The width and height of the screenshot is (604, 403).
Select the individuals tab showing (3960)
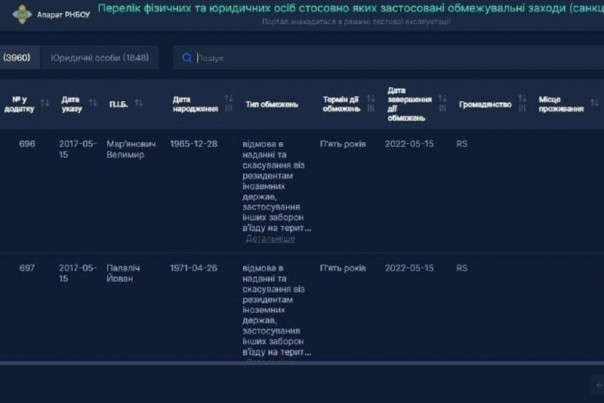click(17, 58)
